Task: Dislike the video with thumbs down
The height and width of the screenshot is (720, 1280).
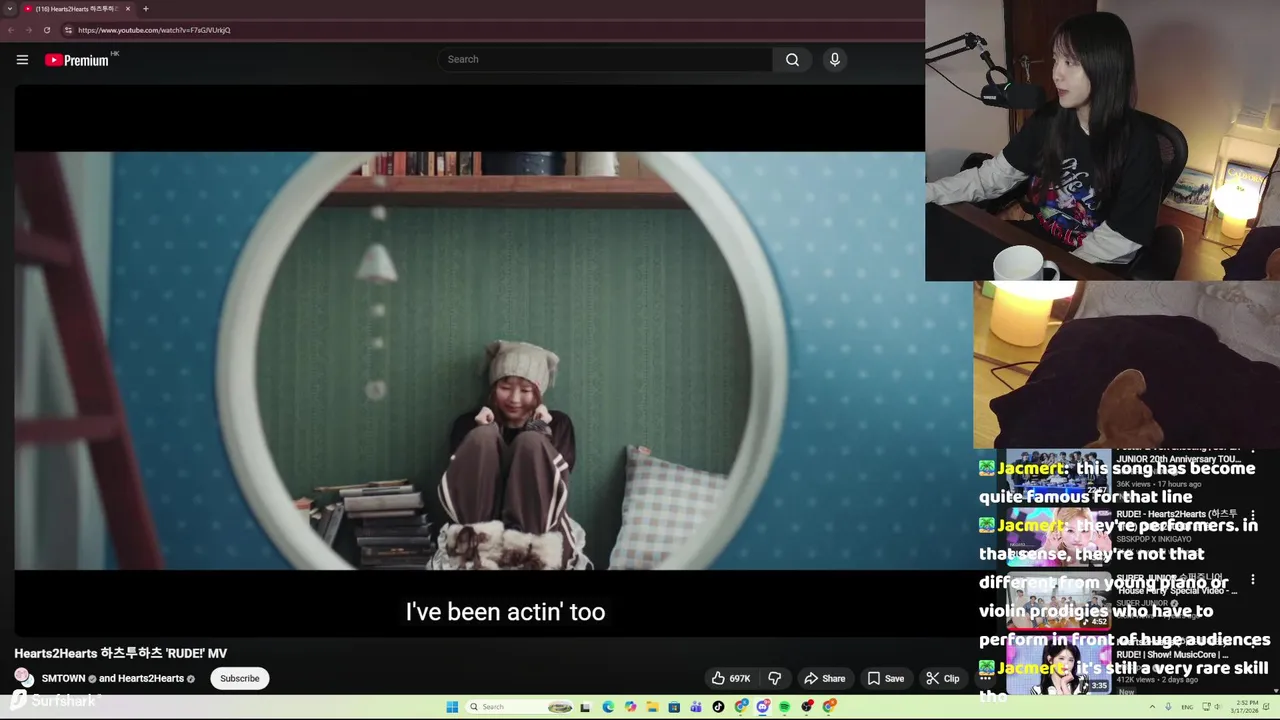Action: (x=775, y=678)
